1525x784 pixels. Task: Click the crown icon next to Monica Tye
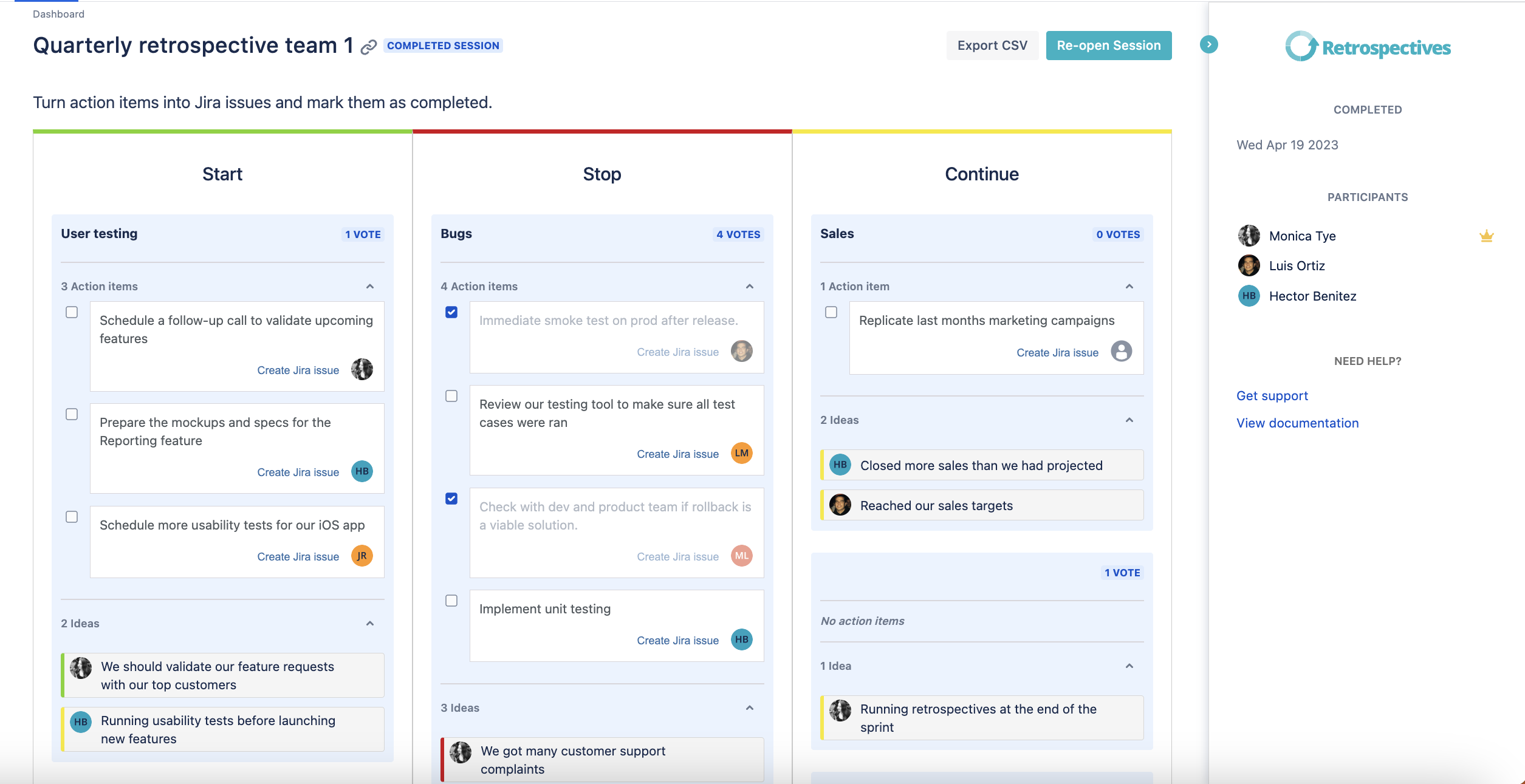pos(1486,236)
